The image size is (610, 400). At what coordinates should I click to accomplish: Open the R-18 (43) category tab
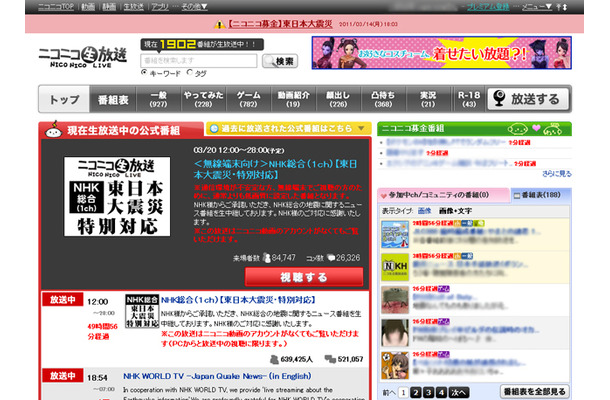pyautogui.click(x=469, y=99)
